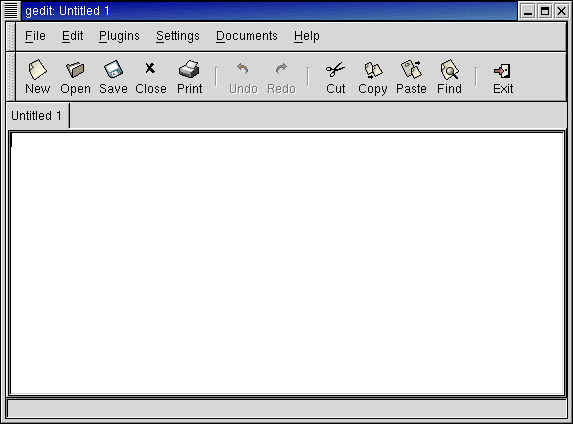573x424 pixels.
Task: Paste clipboard using the Paste icon
Action: 411,69
